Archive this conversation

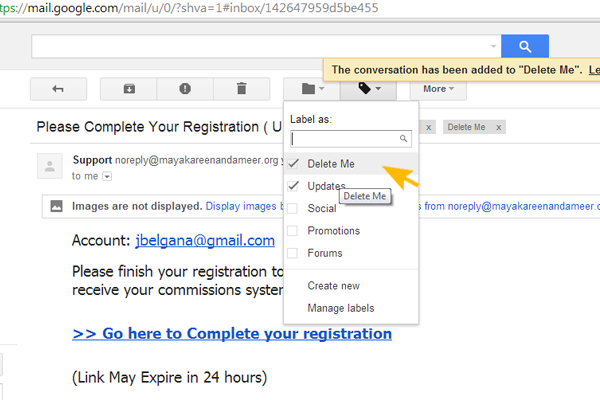coord(129,89)
